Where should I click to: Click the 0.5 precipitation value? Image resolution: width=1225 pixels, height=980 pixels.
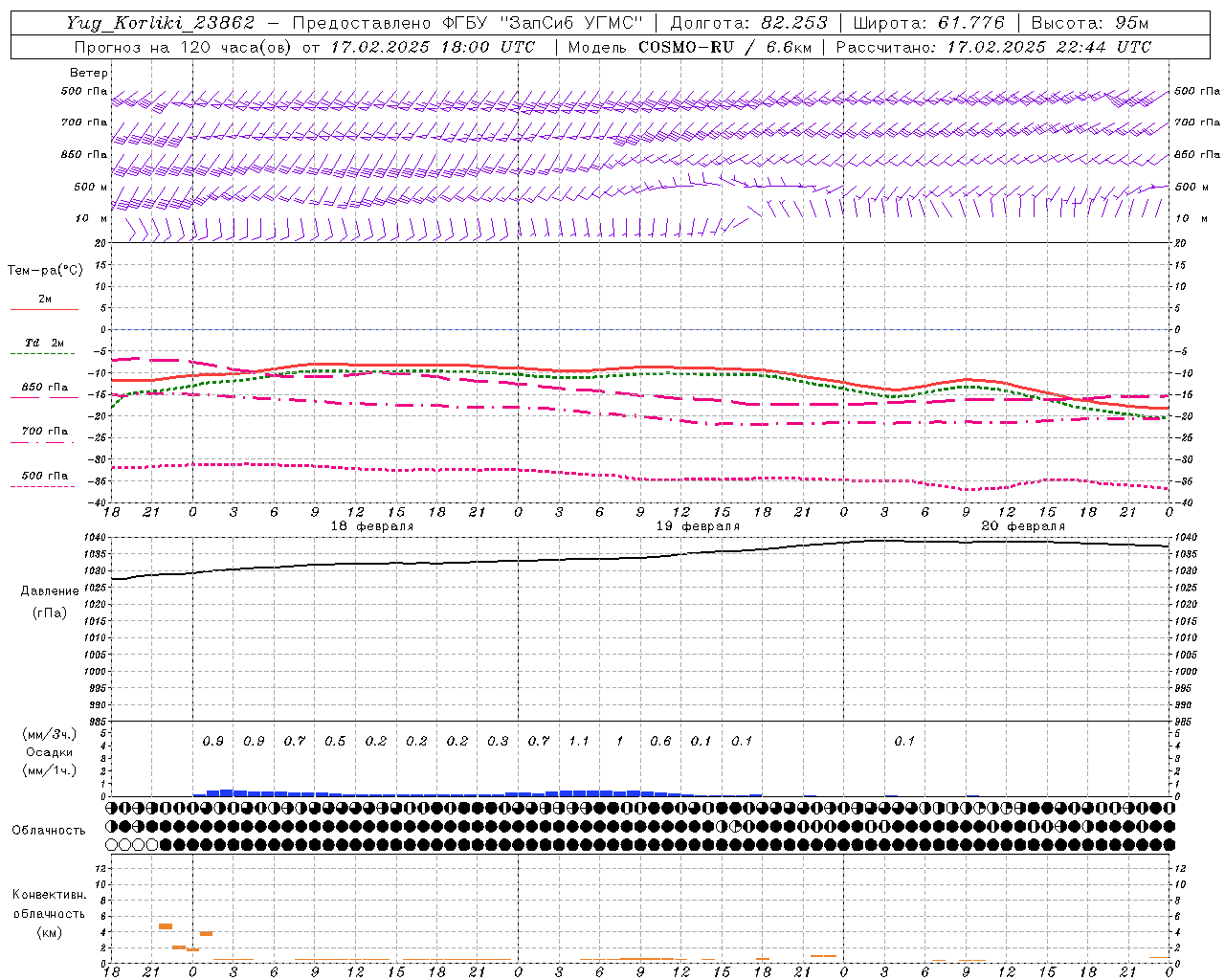click(335, 742)
